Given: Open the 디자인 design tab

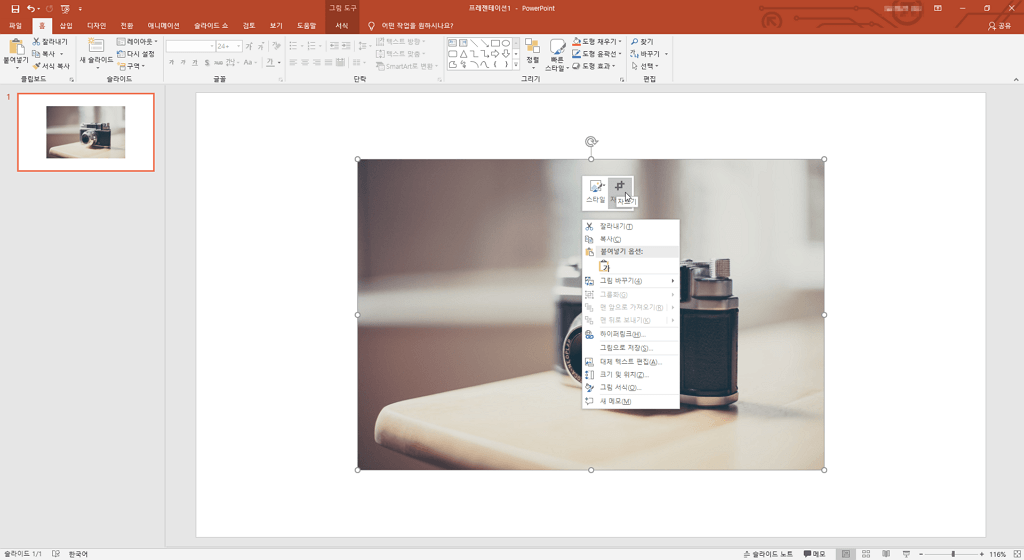Looking at the screenshot, I should tap(97, 25).
